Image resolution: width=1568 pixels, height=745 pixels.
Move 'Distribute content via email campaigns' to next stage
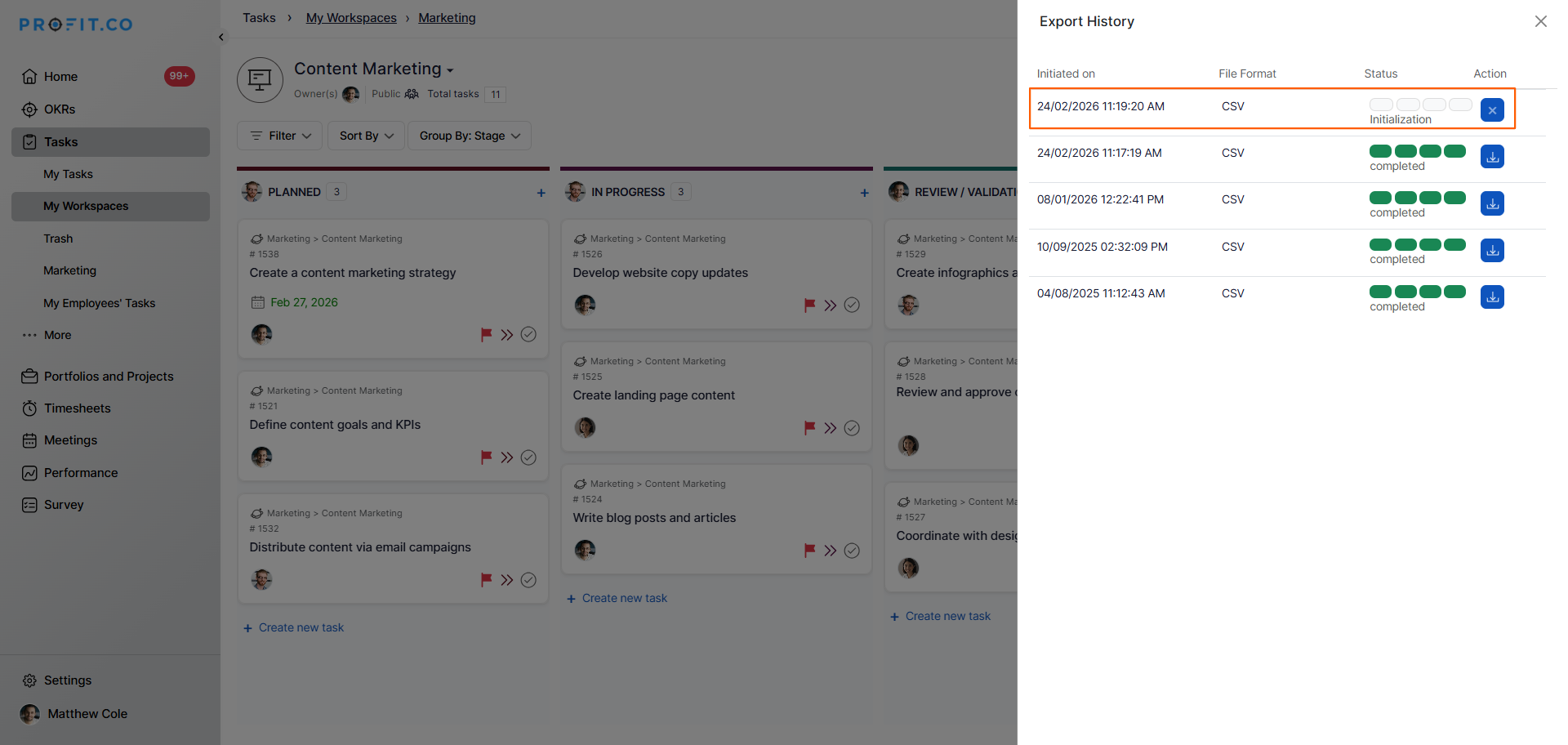(507, 580)
